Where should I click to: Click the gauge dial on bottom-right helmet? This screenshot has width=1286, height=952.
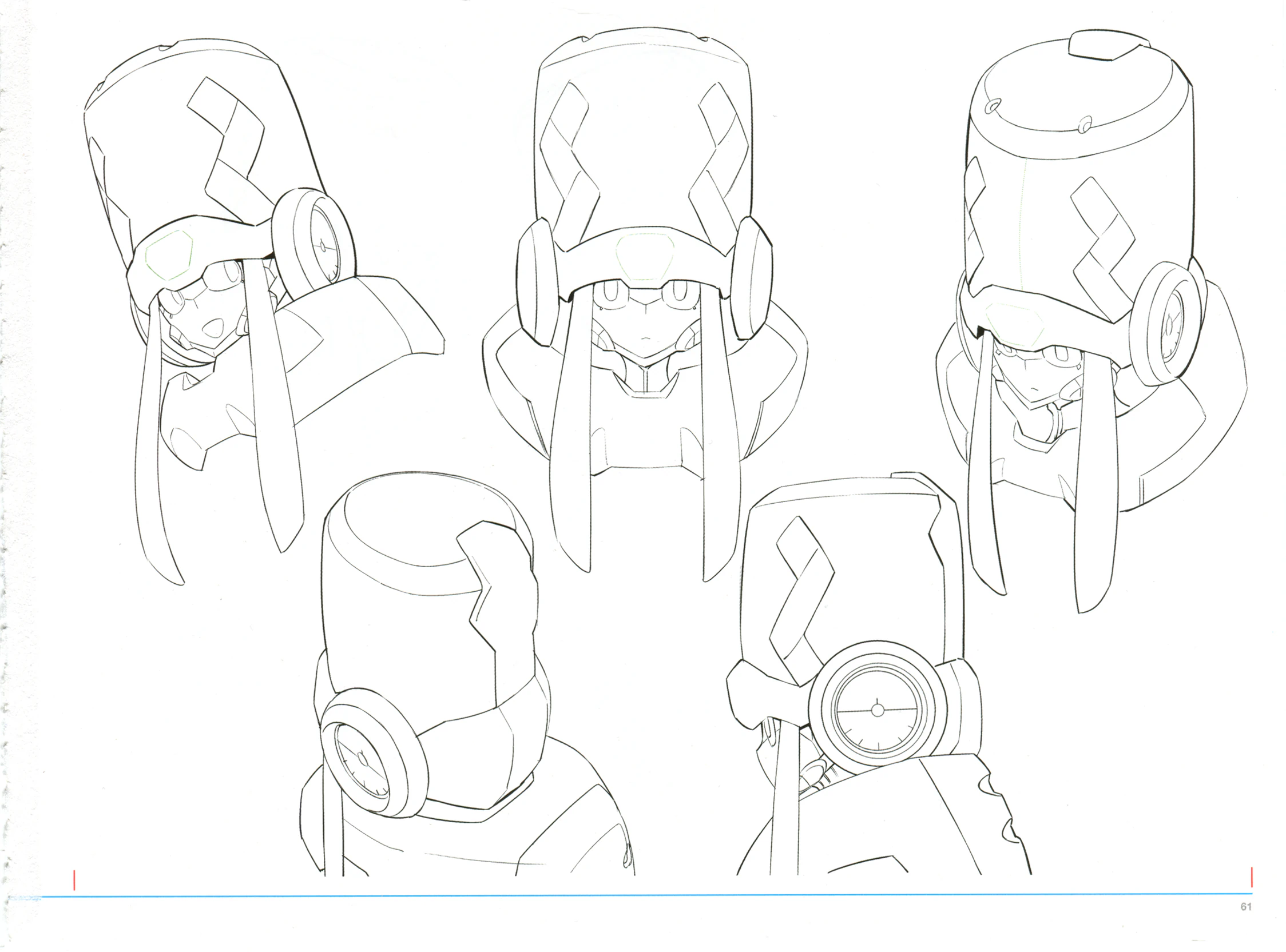coord(877,711)
